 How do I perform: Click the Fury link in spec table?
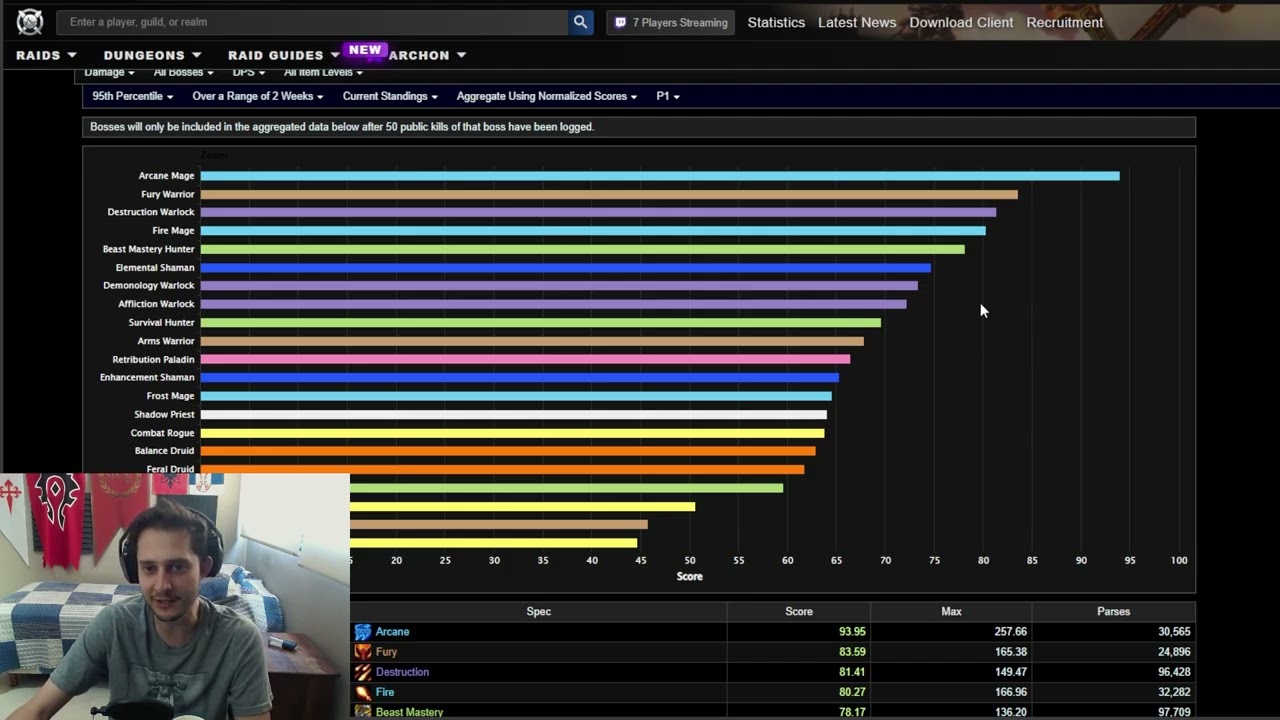(x=386, y=652)
